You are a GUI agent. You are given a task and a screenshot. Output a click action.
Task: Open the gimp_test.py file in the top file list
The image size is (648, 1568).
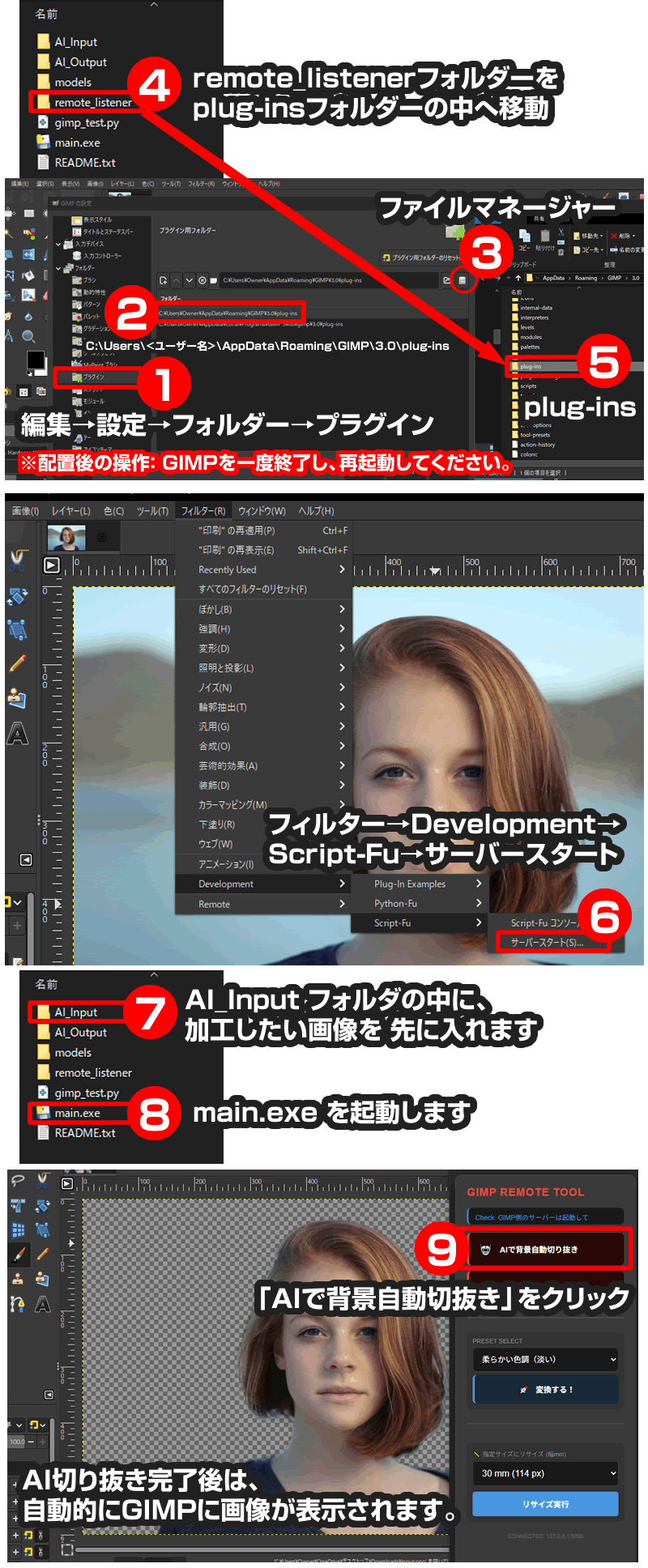(x=86, y=123)
